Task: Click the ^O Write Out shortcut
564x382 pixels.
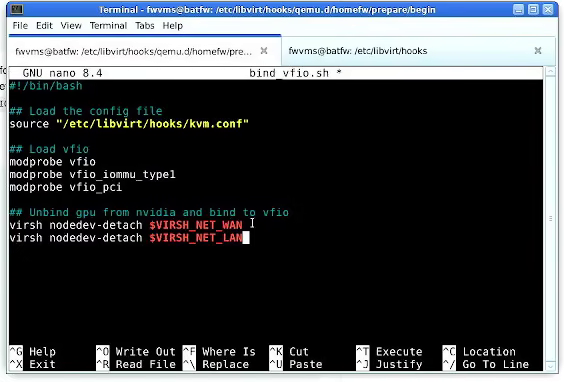Action: [136, 351]
